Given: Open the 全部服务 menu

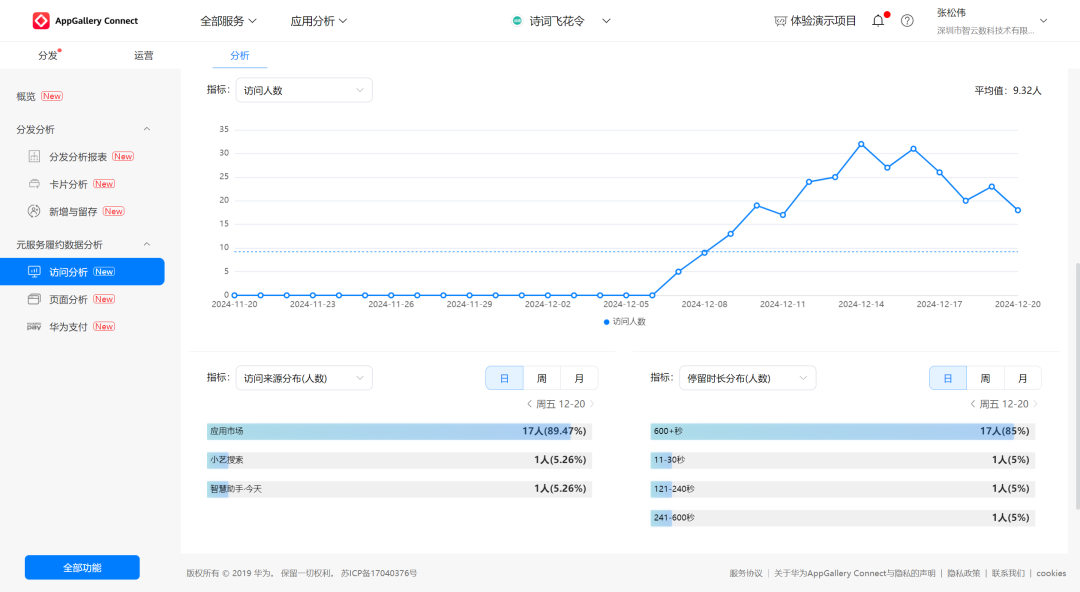Looking at the screenshot, I should point(228,21).
